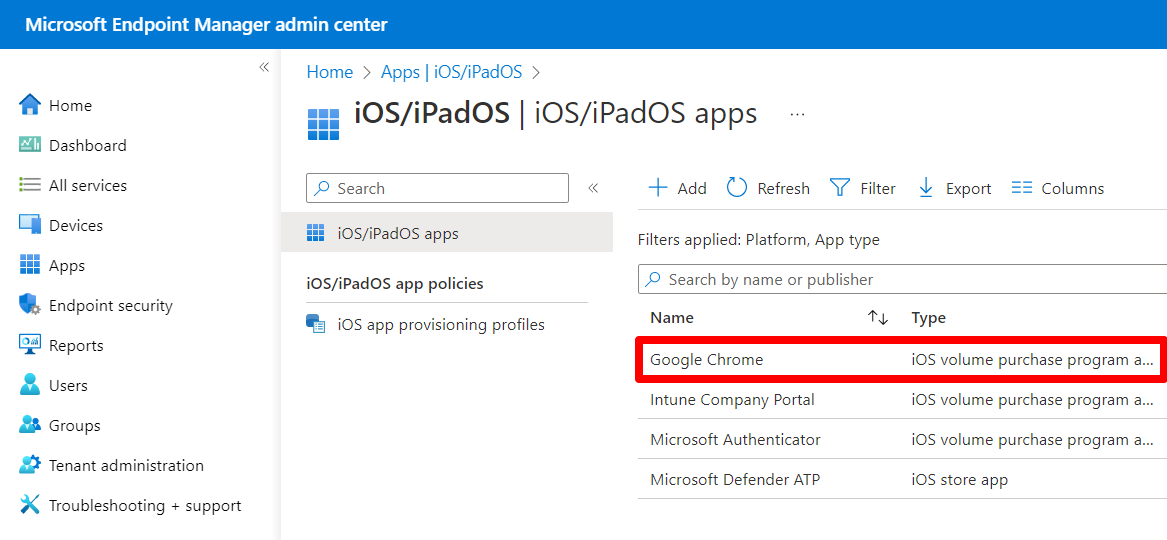
Task: Go to Devices in the sidebar
Action: (76, 225)
